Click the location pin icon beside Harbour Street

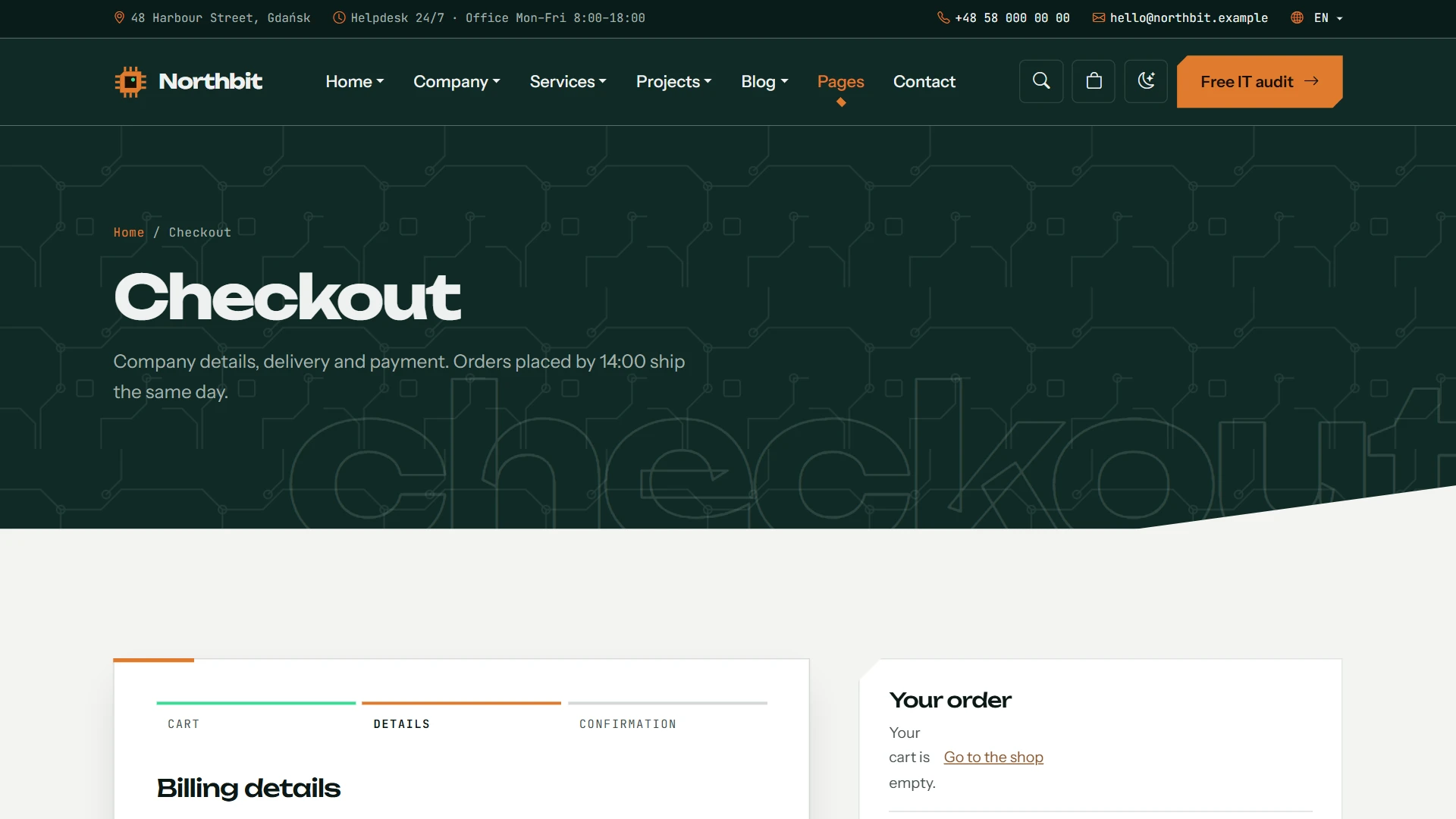[x=119, y=17]
